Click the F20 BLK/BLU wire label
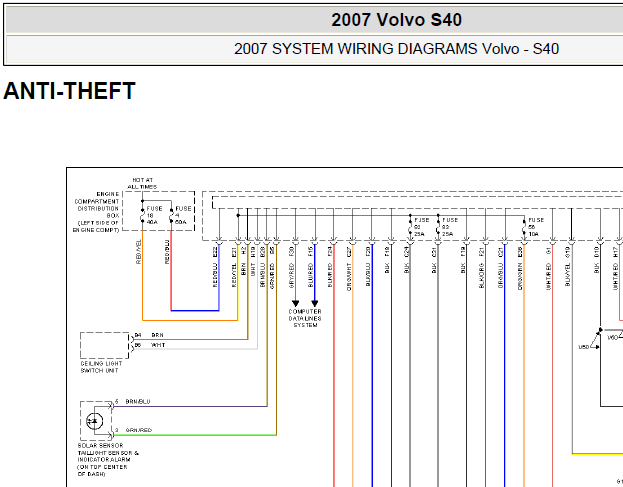The width and height of the screenshot is (623, 487). pyautogui.click(x=368, y=266)
